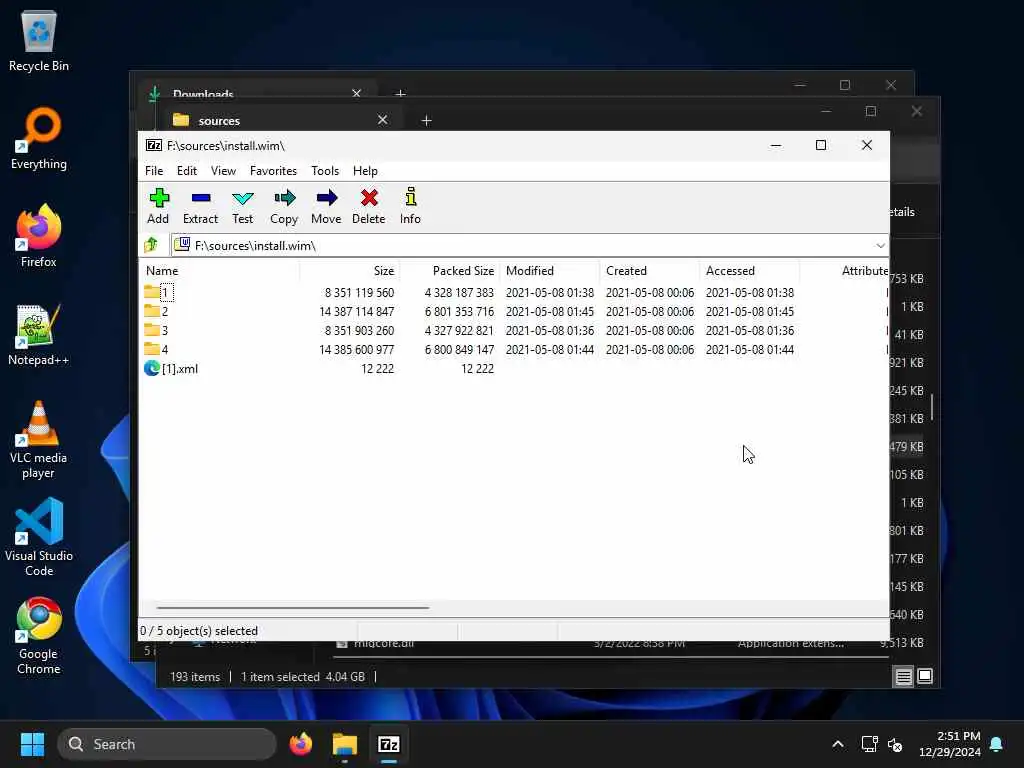This screenshot has height=768, width=1024.
Task: Open the Windows Start menu
Action: point(32,744)
